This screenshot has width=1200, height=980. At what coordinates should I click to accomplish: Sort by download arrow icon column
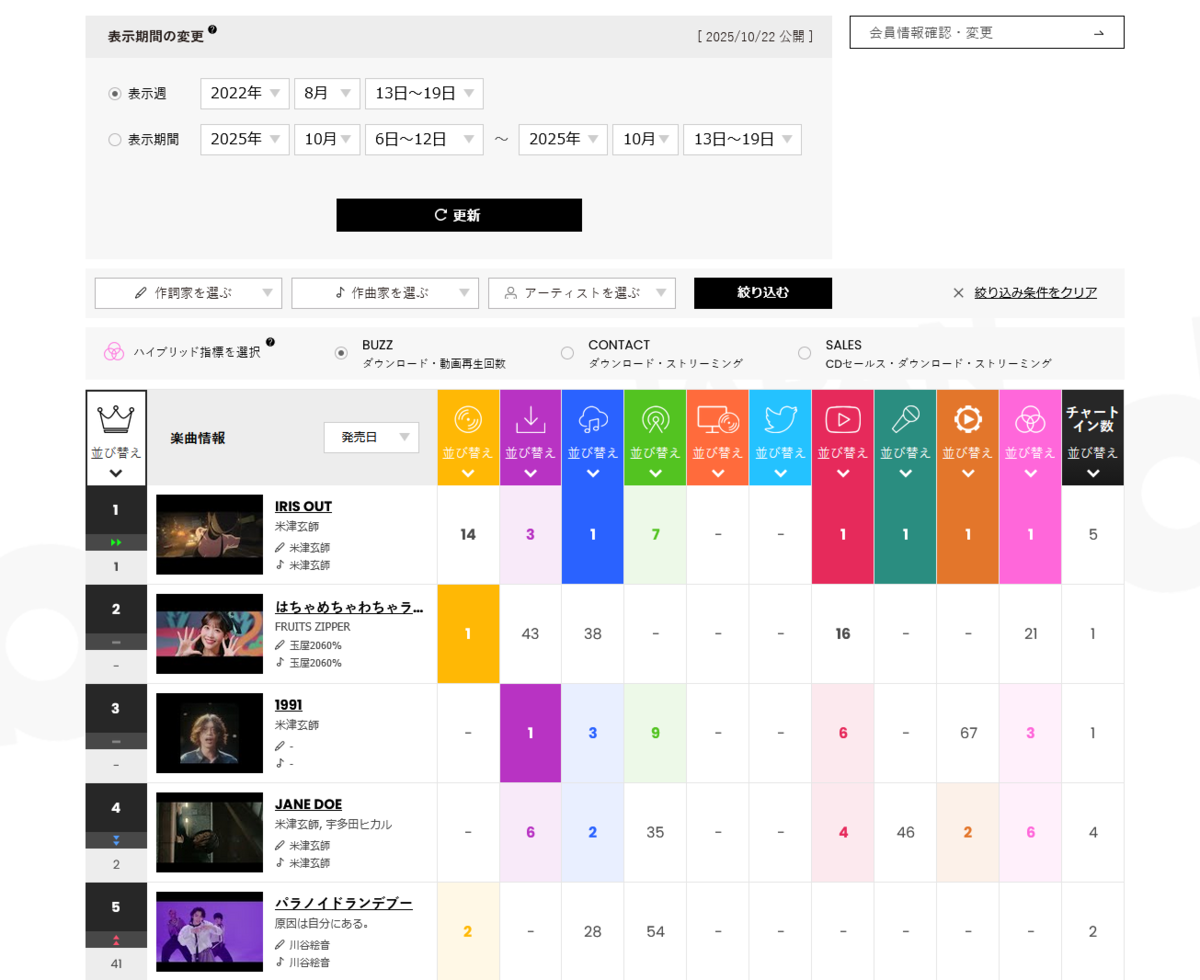pos(530,438)
